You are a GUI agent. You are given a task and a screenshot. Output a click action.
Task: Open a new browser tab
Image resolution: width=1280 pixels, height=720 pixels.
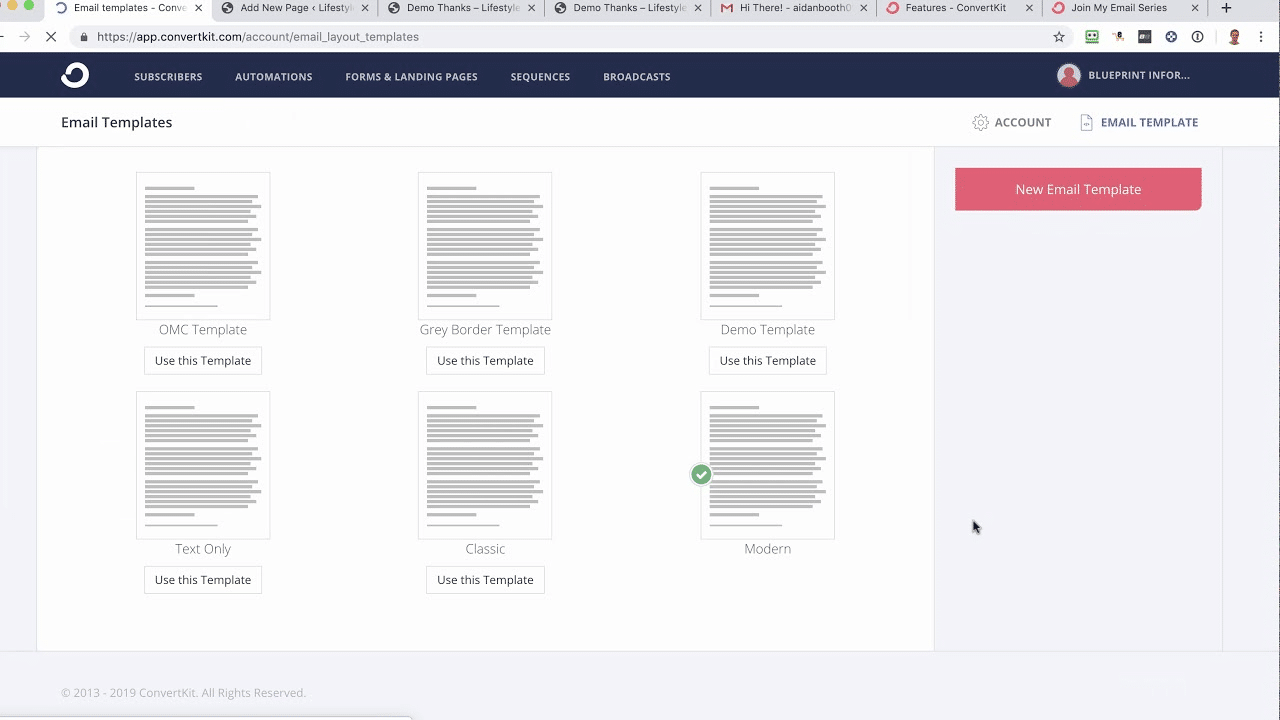click(1226, 8)
